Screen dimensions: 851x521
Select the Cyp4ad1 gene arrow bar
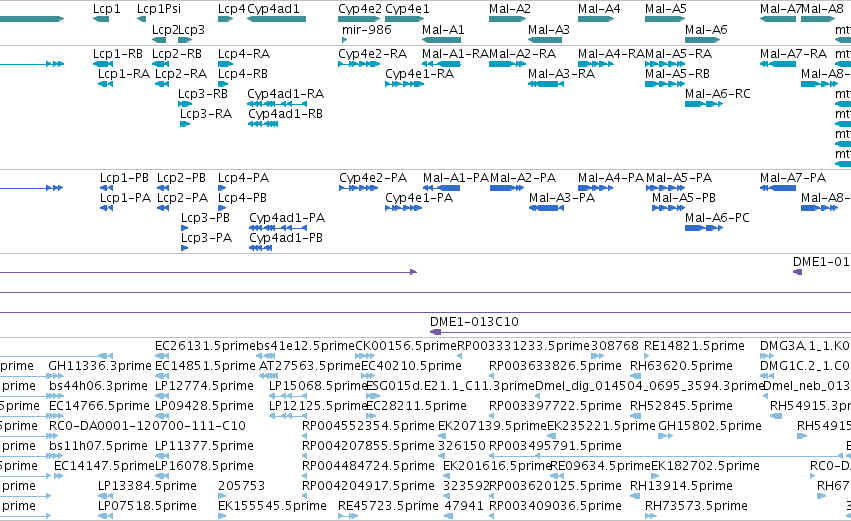tap(276, 19)
